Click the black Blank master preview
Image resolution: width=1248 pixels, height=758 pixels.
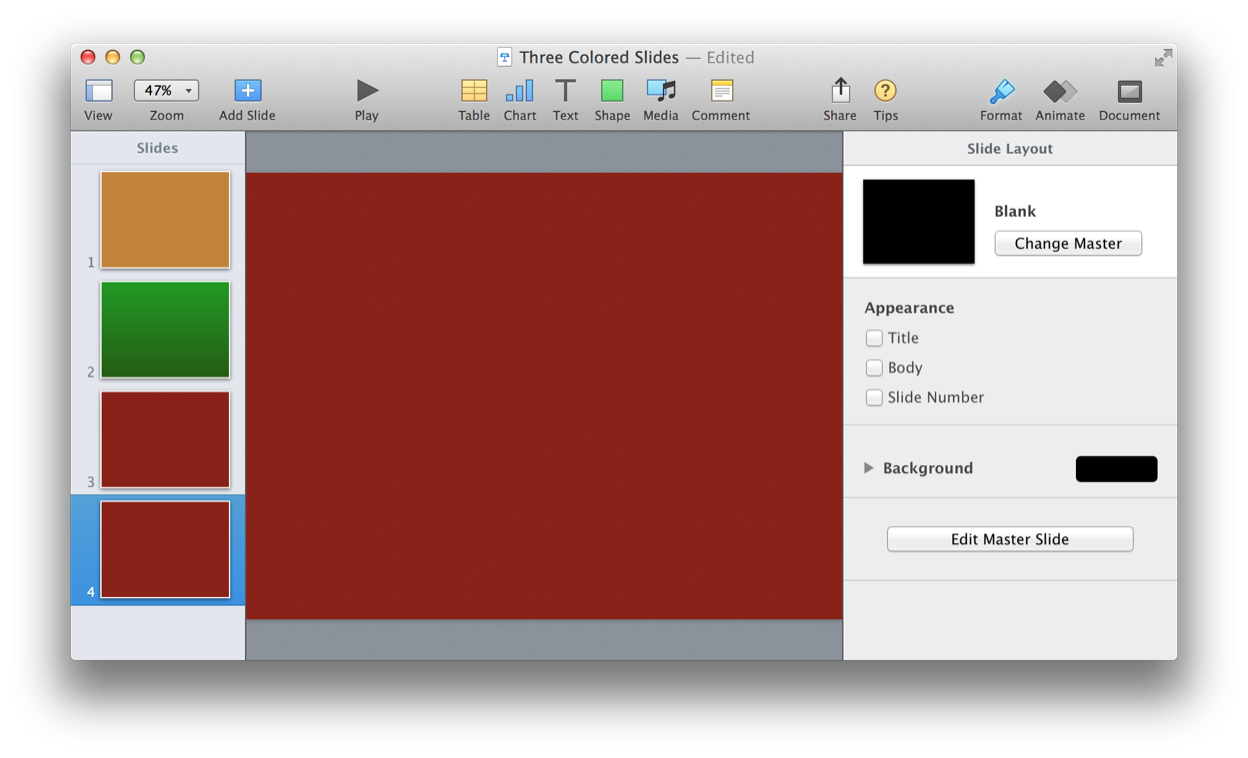918,222
